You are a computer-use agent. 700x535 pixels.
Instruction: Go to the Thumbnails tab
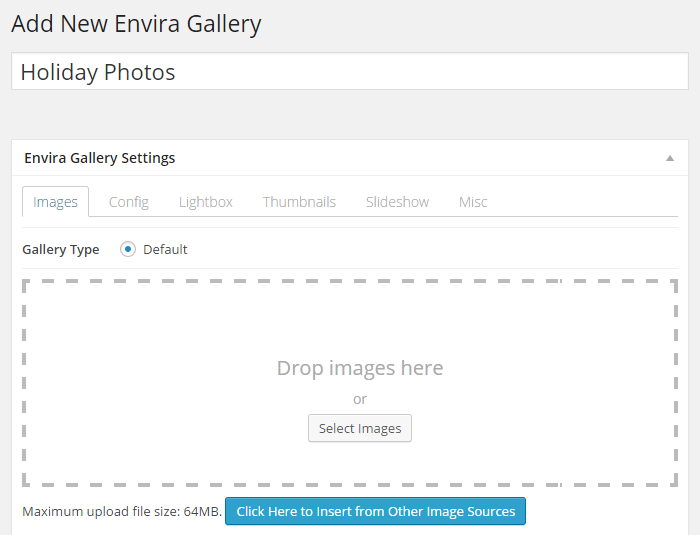click(x=299, y=202)
